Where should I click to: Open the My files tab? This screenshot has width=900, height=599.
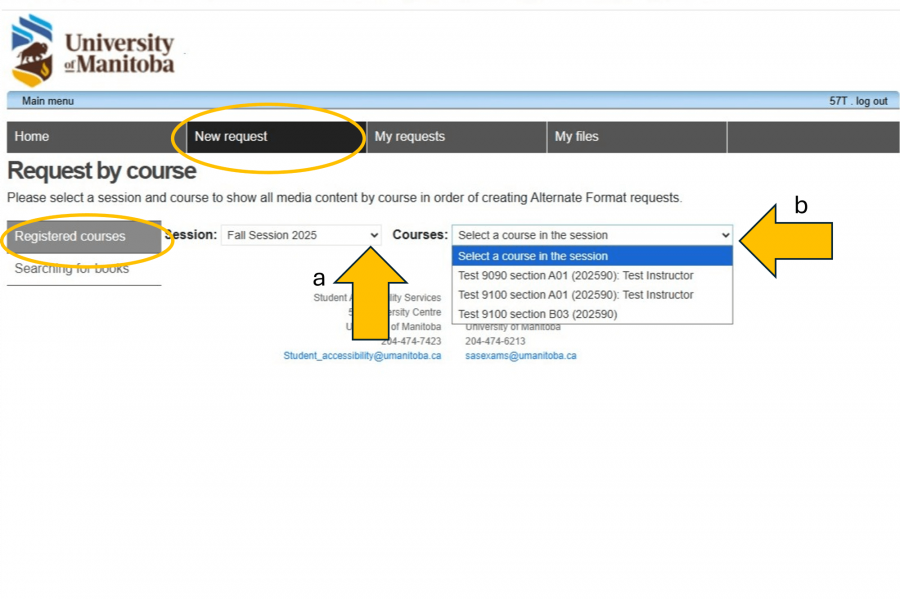point(577,137)
